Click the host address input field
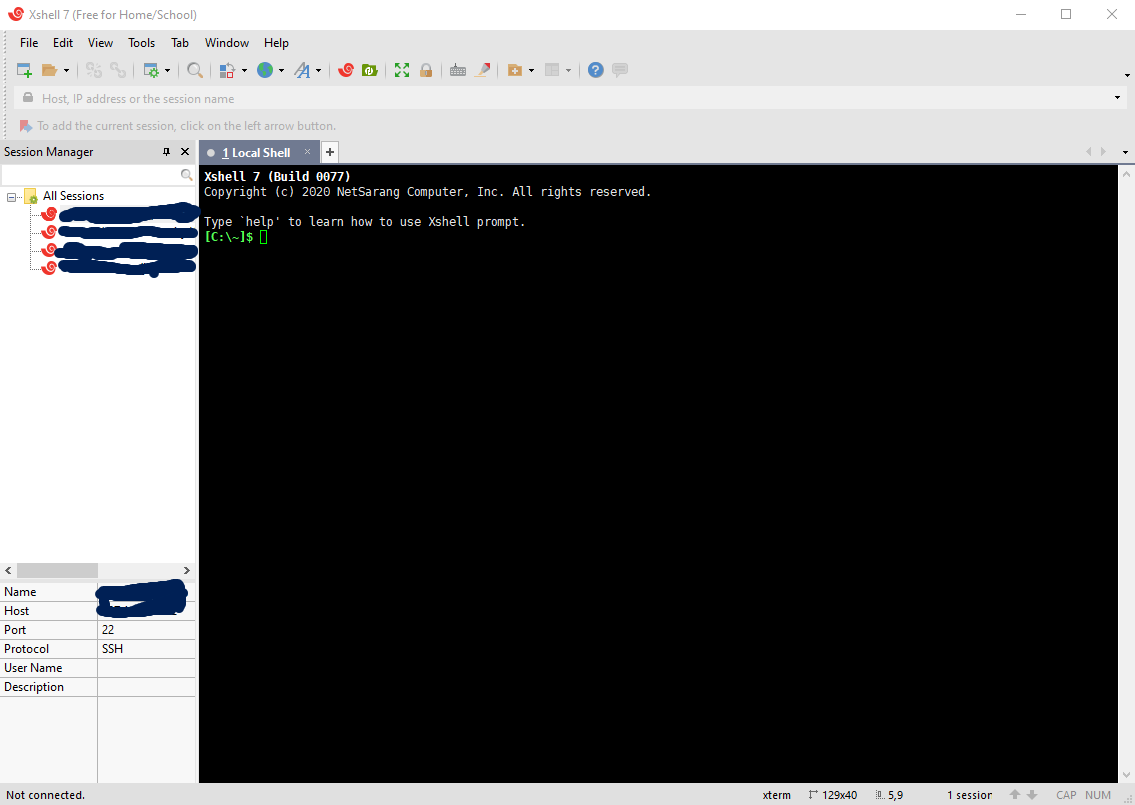 (x=572, y=98)
